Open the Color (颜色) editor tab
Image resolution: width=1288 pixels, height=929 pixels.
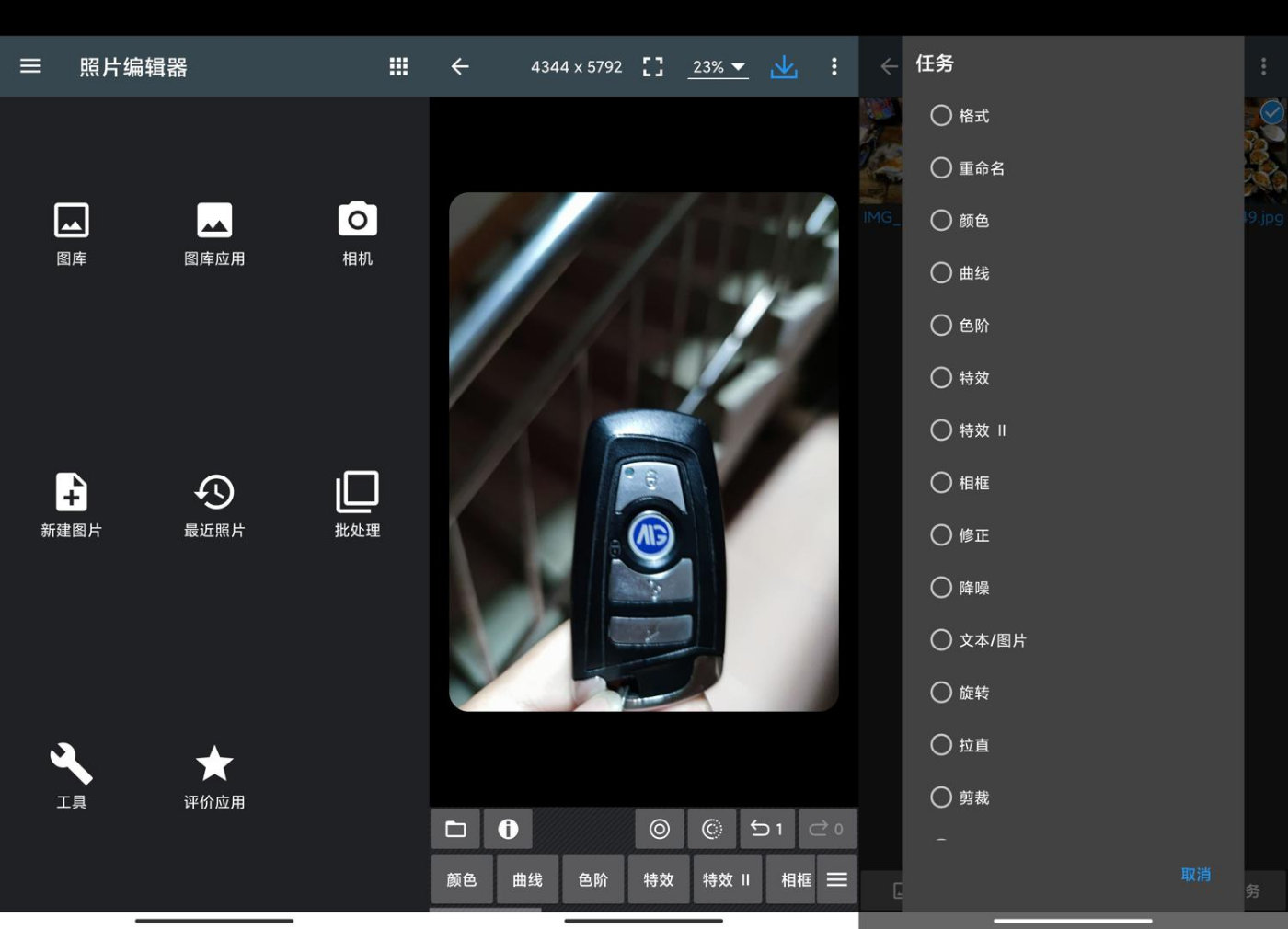[462, 879]
